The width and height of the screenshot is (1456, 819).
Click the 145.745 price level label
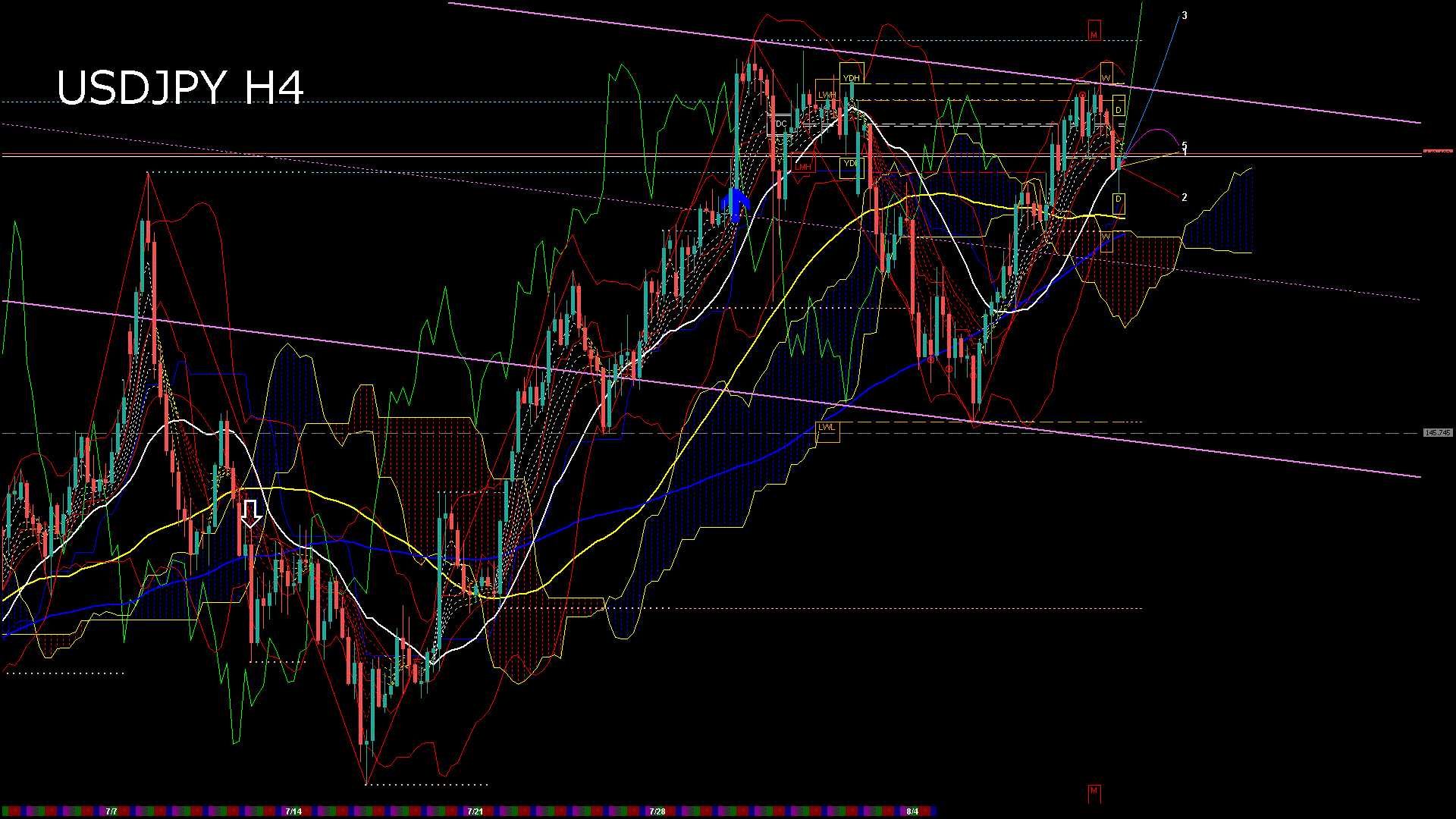coord(1437,433)
